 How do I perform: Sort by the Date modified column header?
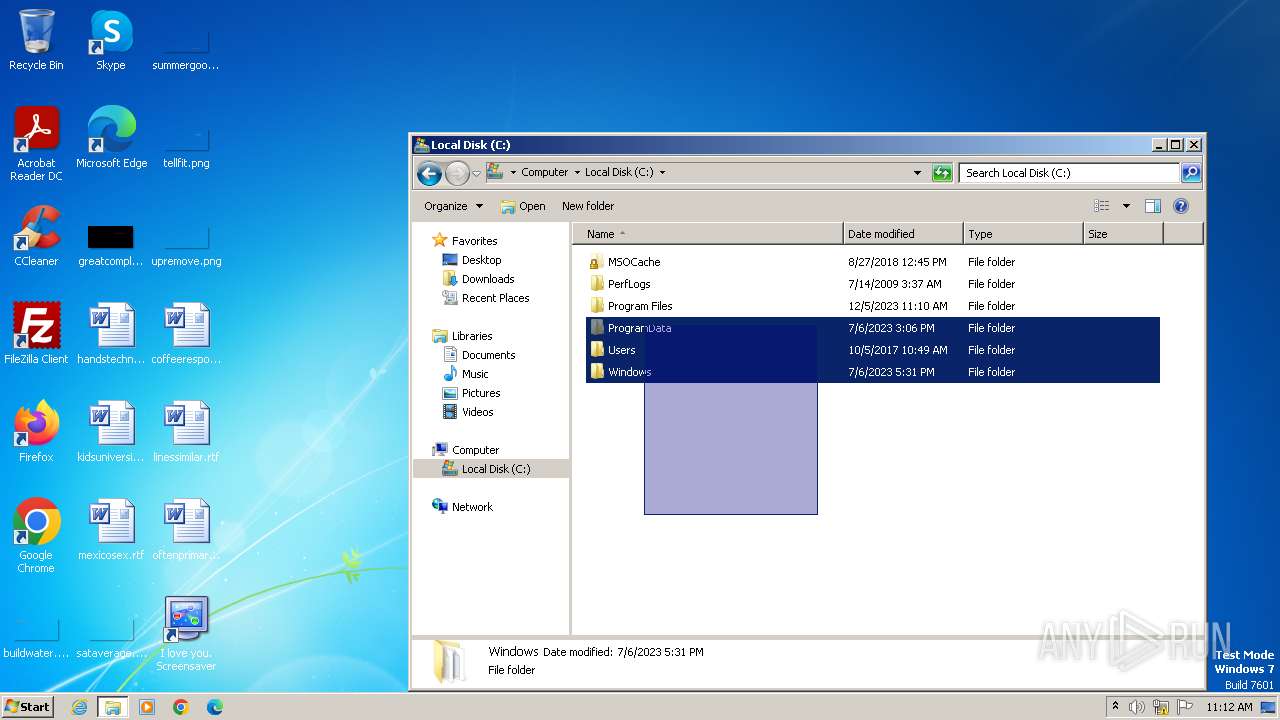coord(903,234)
